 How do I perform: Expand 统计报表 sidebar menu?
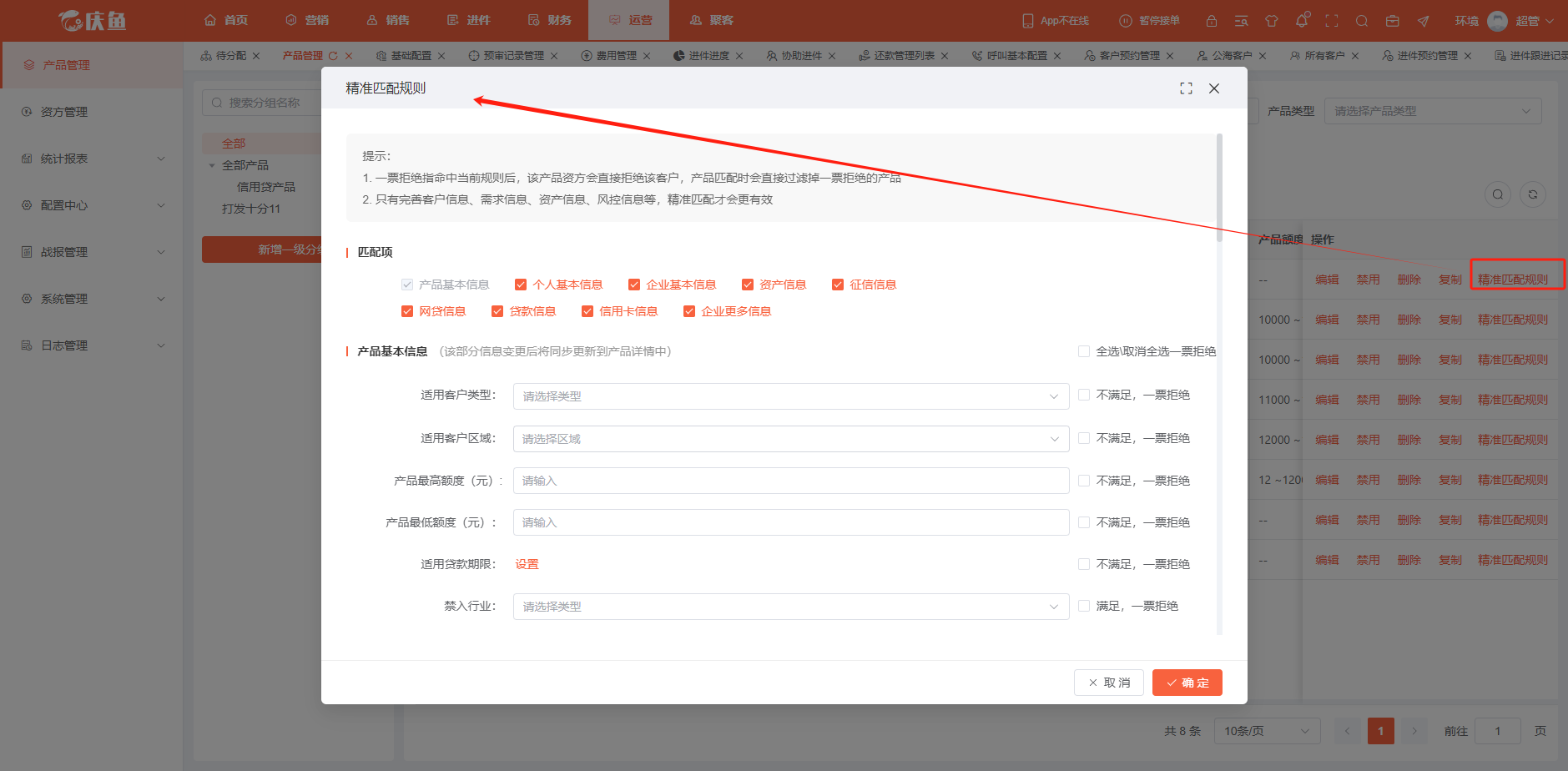(92, 159)
